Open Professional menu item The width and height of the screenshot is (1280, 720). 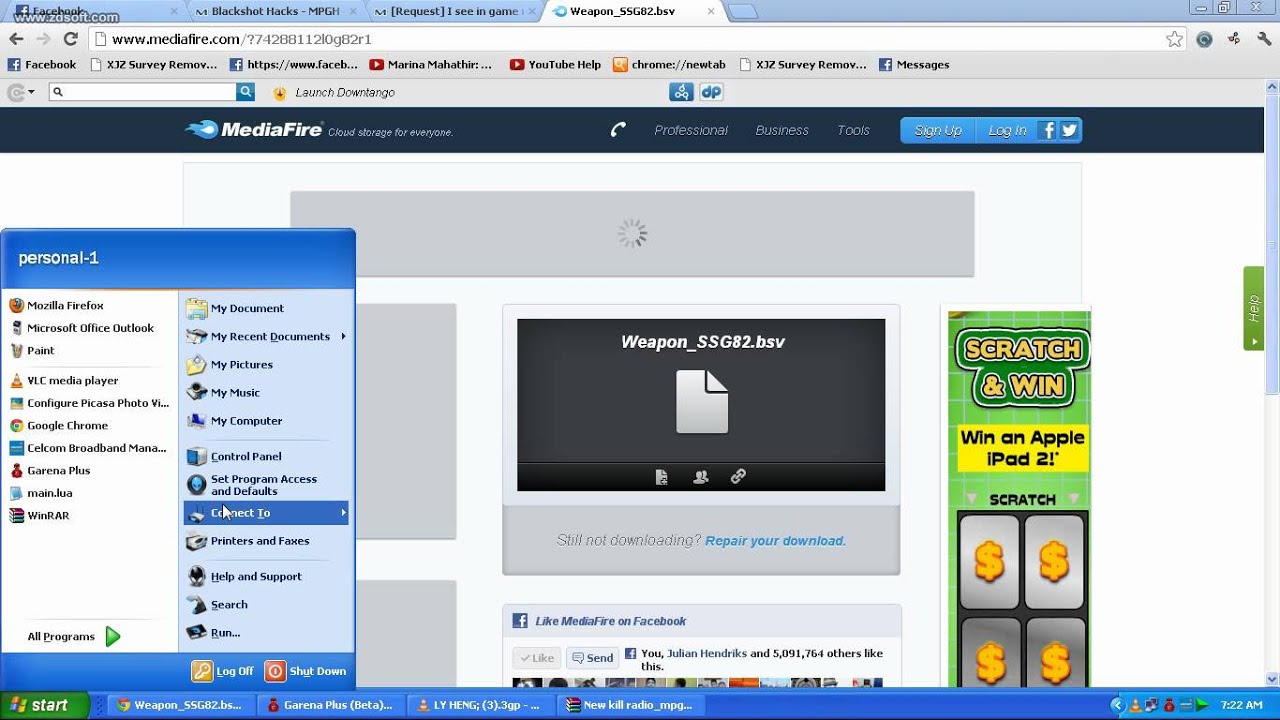pos(691,130)
